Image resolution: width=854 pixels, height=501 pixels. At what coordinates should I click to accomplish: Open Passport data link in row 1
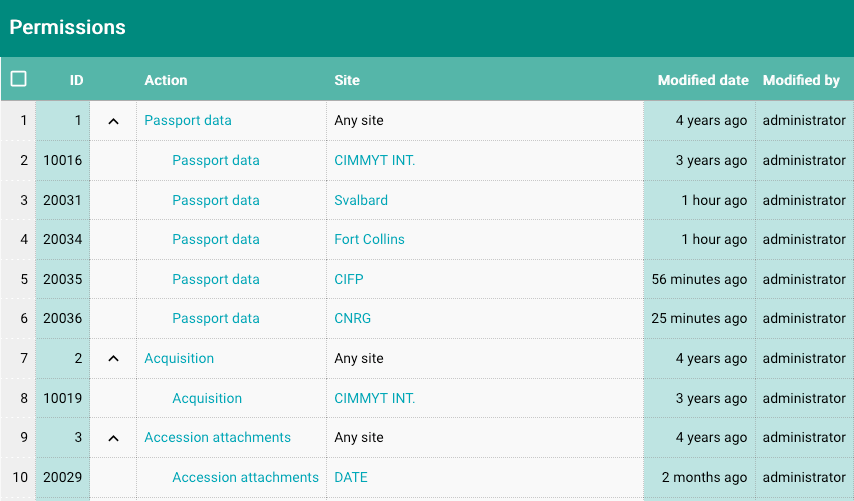pyautogui.click(x=188, y=120)
